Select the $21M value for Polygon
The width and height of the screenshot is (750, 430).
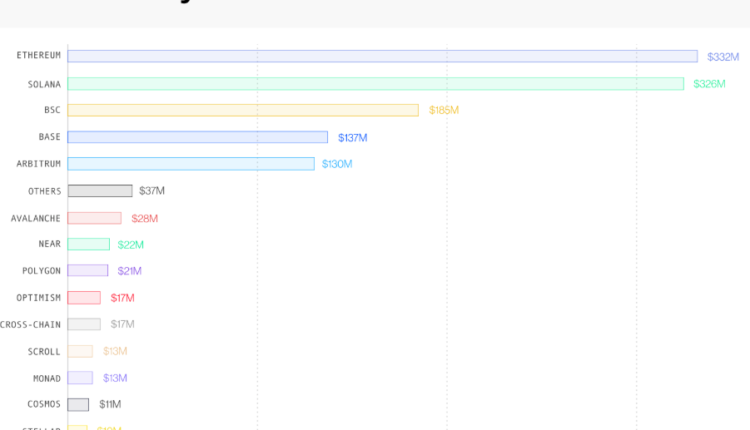point(129,271)
